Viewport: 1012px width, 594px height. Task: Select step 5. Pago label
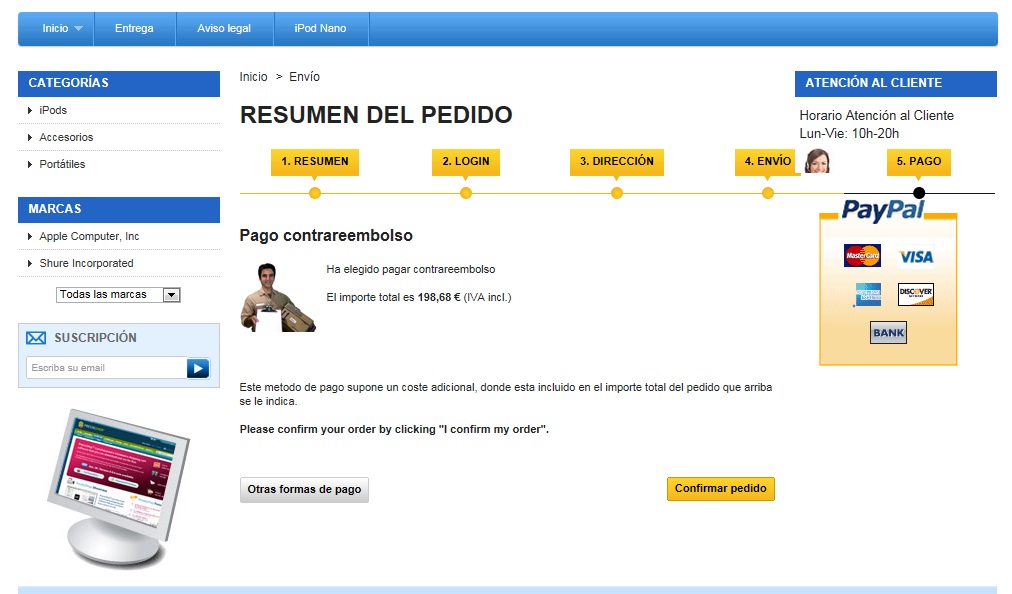(919, 161)
